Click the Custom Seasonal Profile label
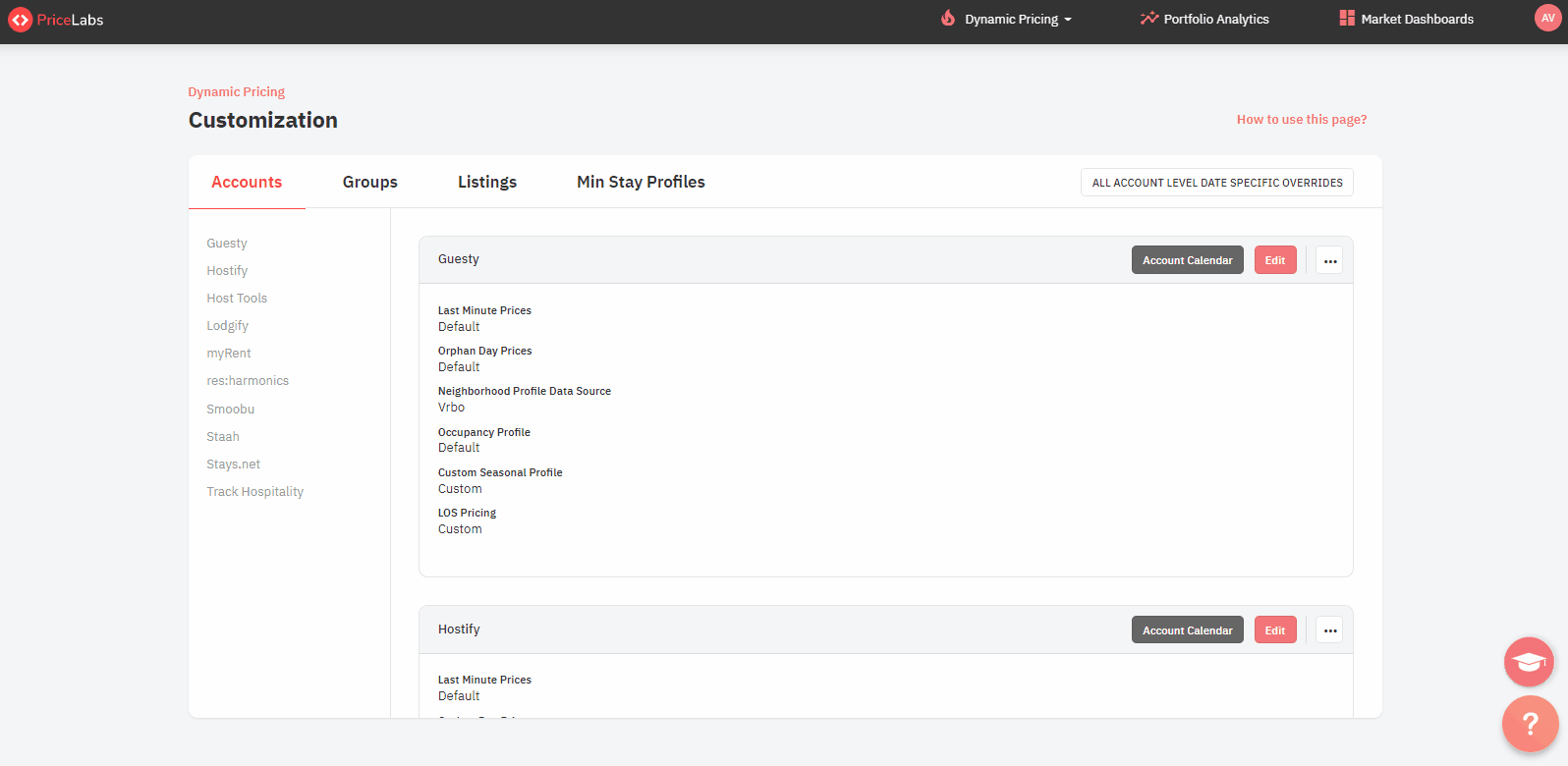1568x766 pixels. [x=500, y=472]
